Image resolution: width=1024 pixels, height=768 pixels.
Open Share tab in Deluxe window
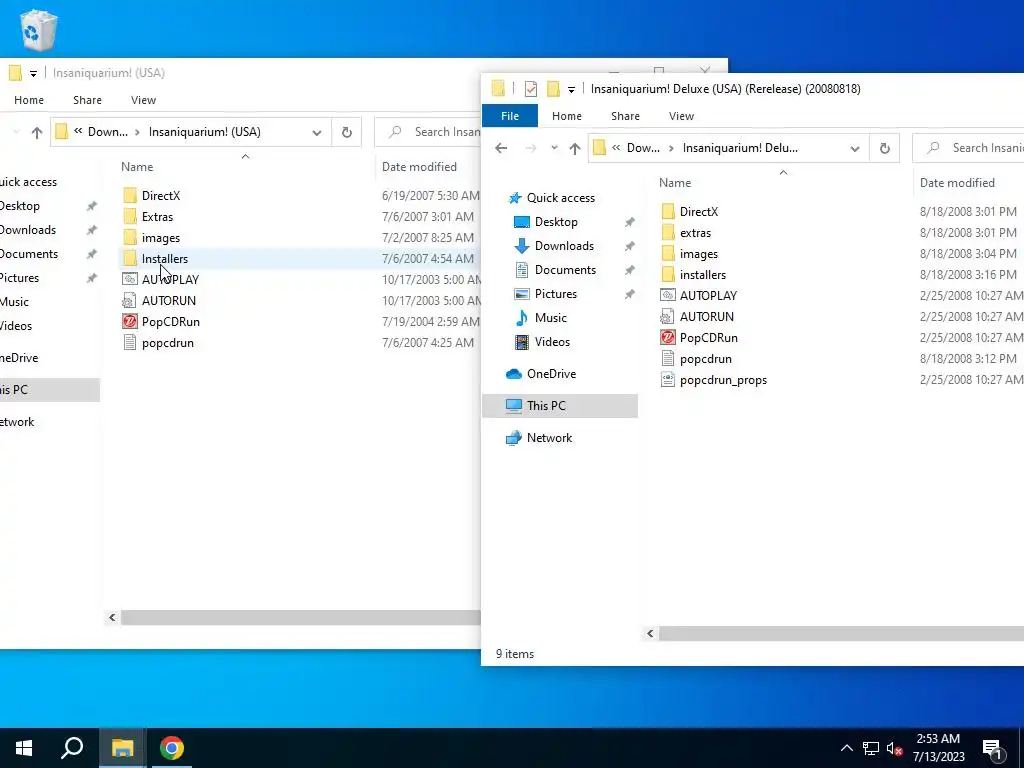pyautogui.click(x=625, y=116)
